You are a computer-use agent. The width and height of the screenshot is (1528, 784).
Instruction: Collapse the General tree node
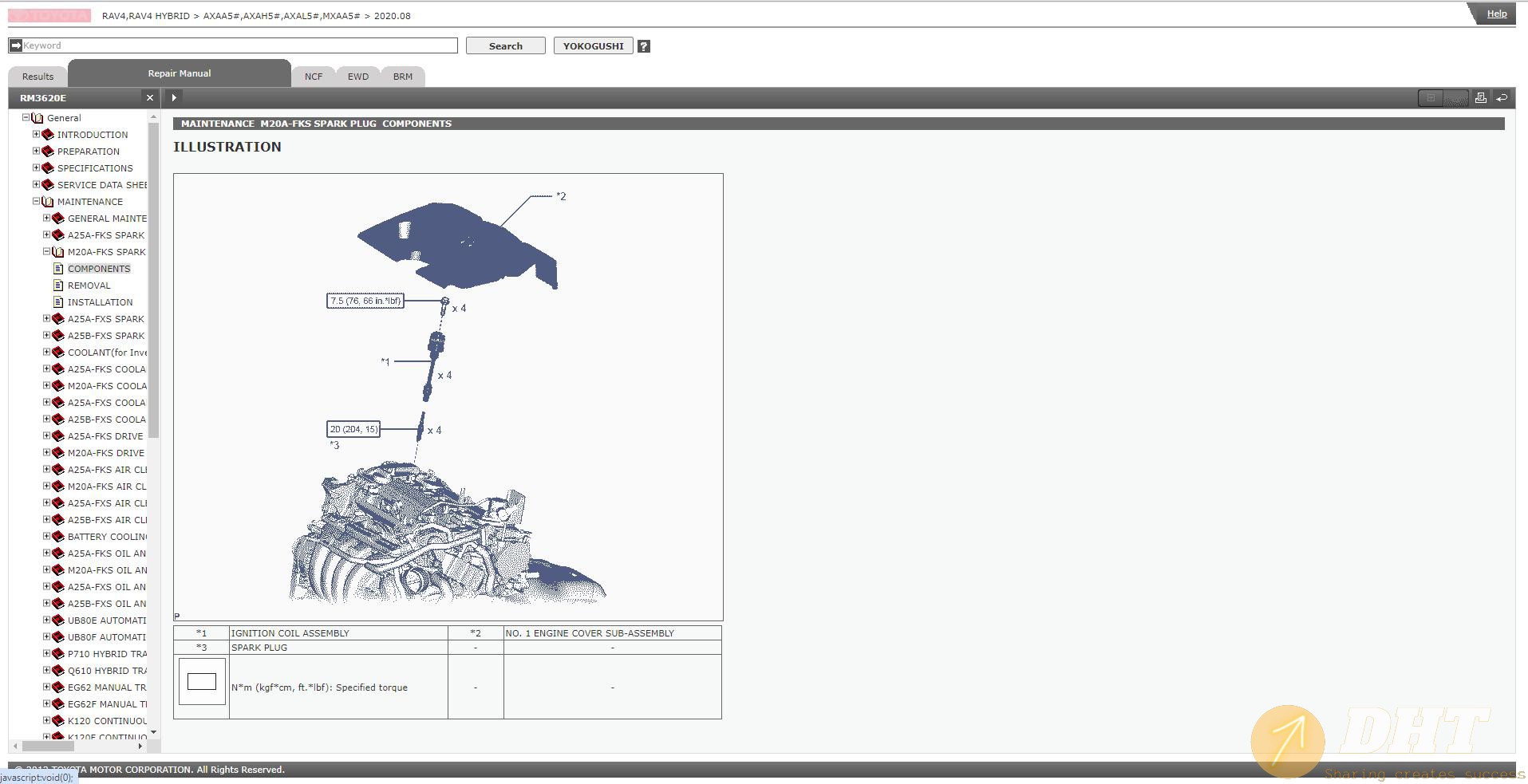pos(26,117)
